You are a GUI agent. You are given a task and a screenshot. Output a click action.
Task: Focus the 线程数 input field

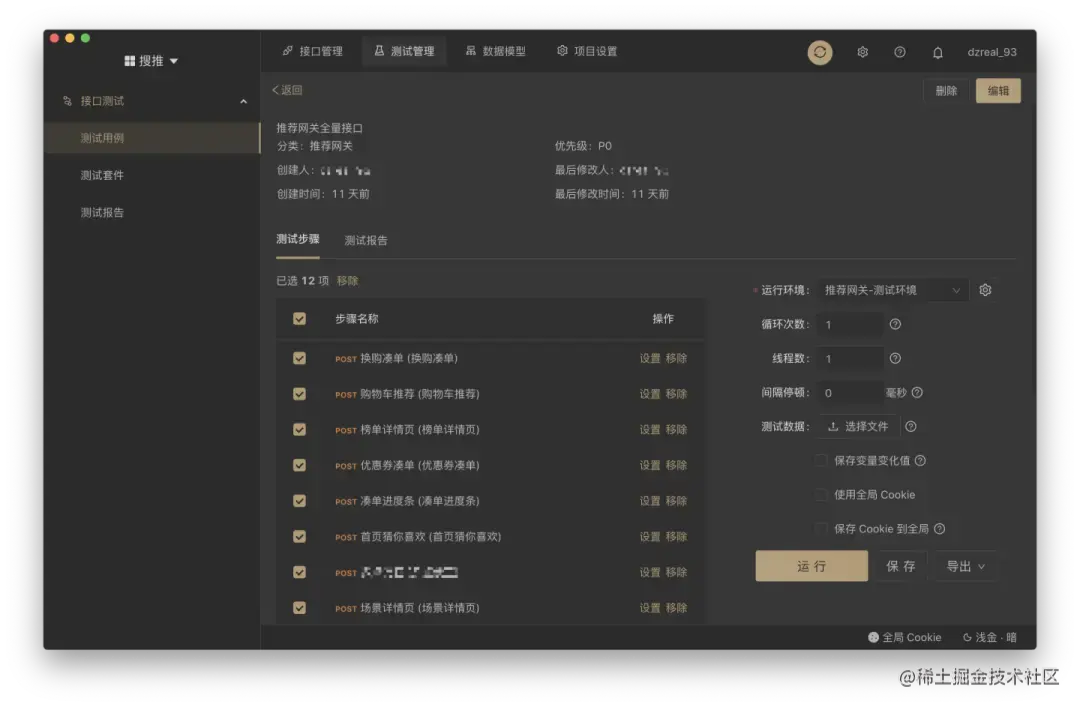850,359
